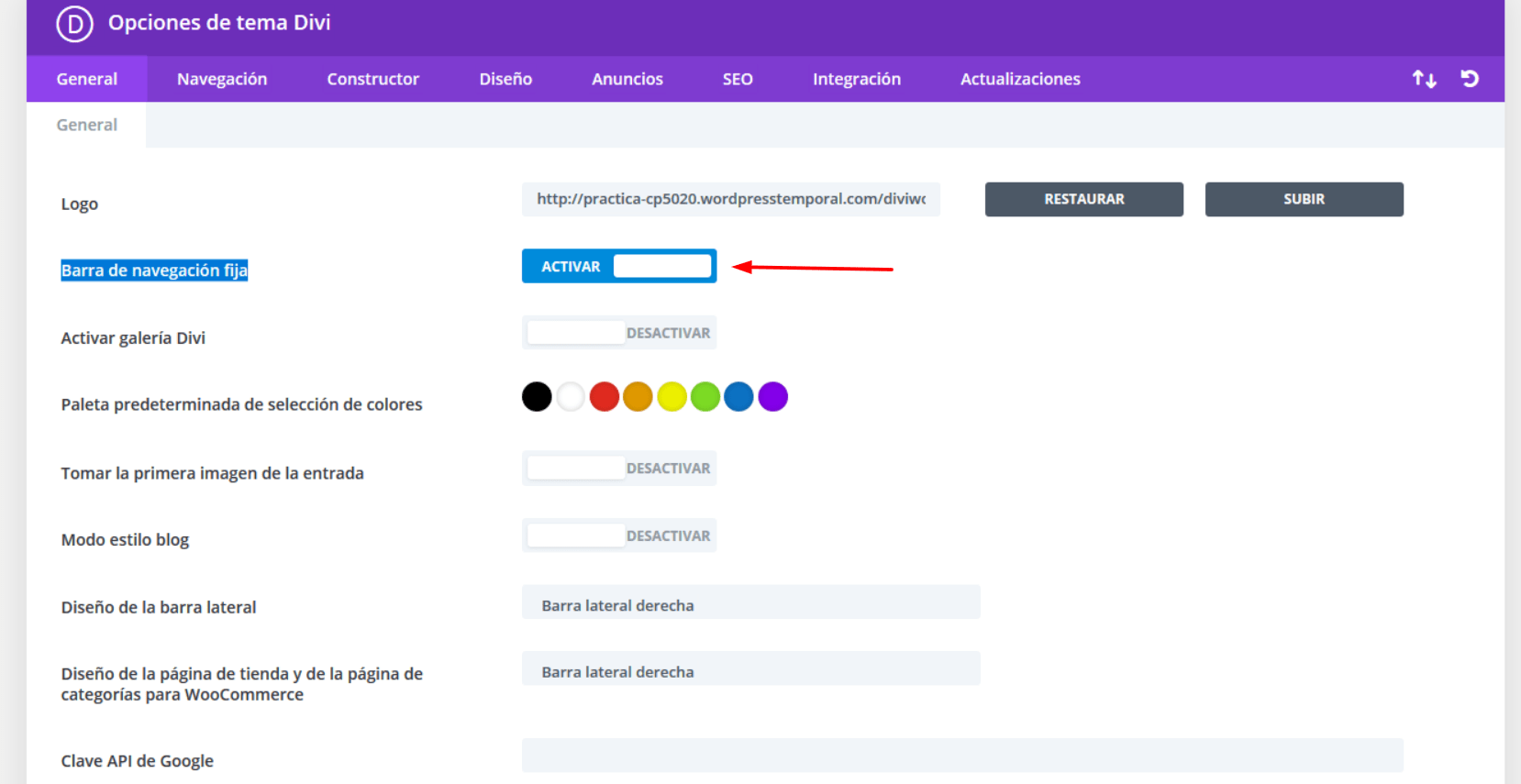Pick the white palette color swatch
This screenshot has width=1521, height=784.
571,397
